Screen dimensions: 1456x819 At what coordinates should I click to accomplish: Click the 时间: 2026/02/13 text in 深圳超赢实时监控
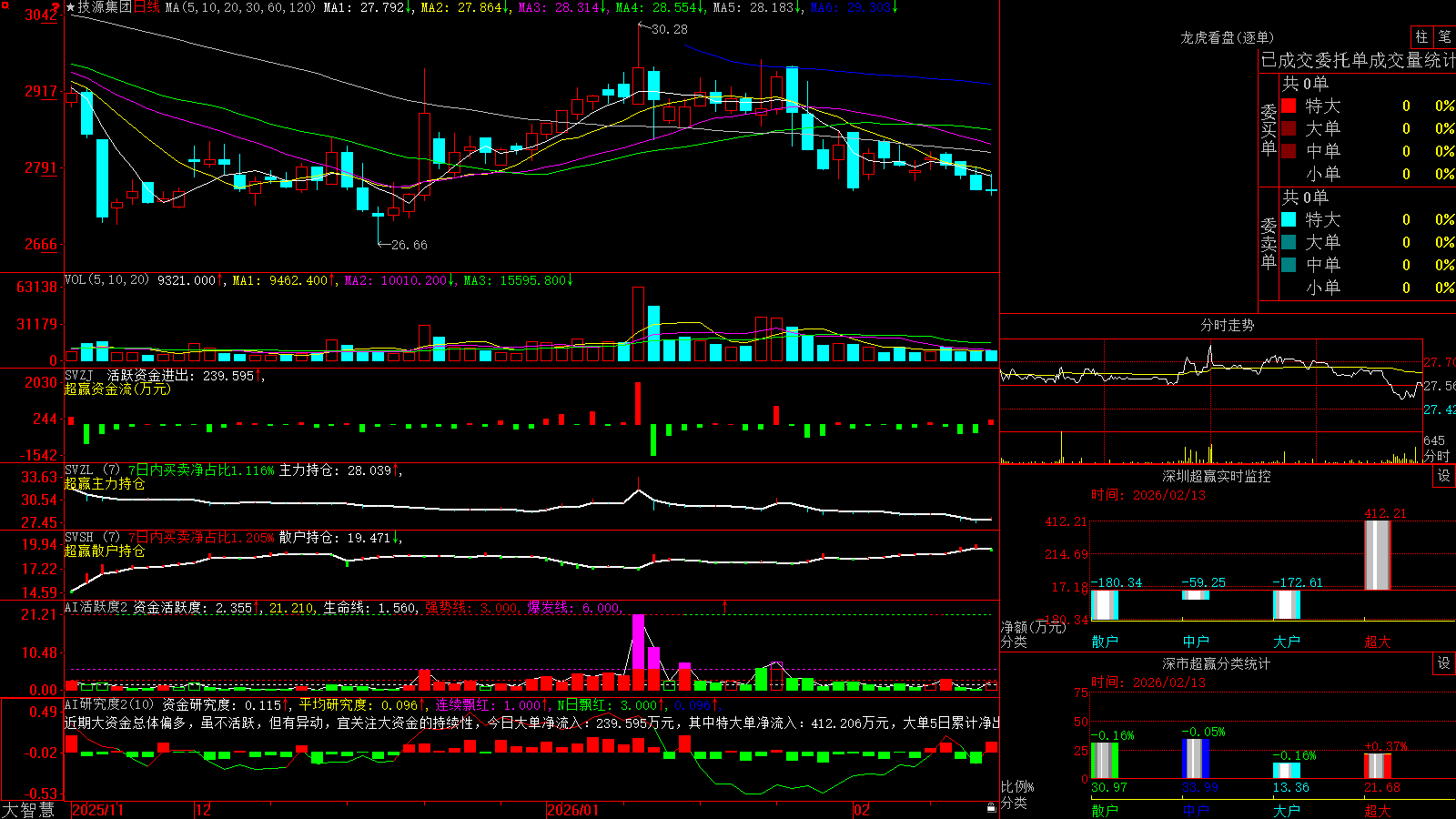[1148, 495]
